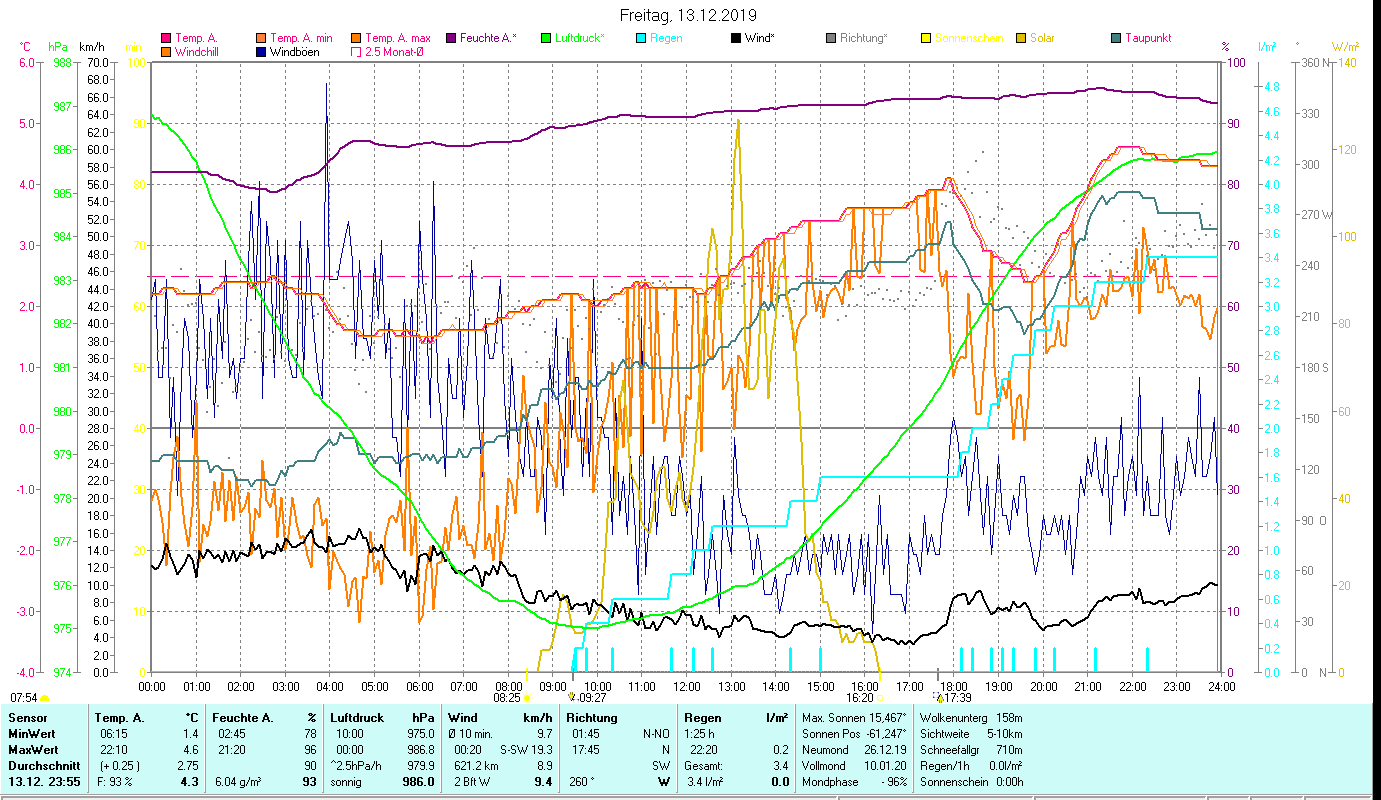Viewport: 1381px width, 800px height.
Task: Click the current temperature value 4.3
Action: [190, 782]
